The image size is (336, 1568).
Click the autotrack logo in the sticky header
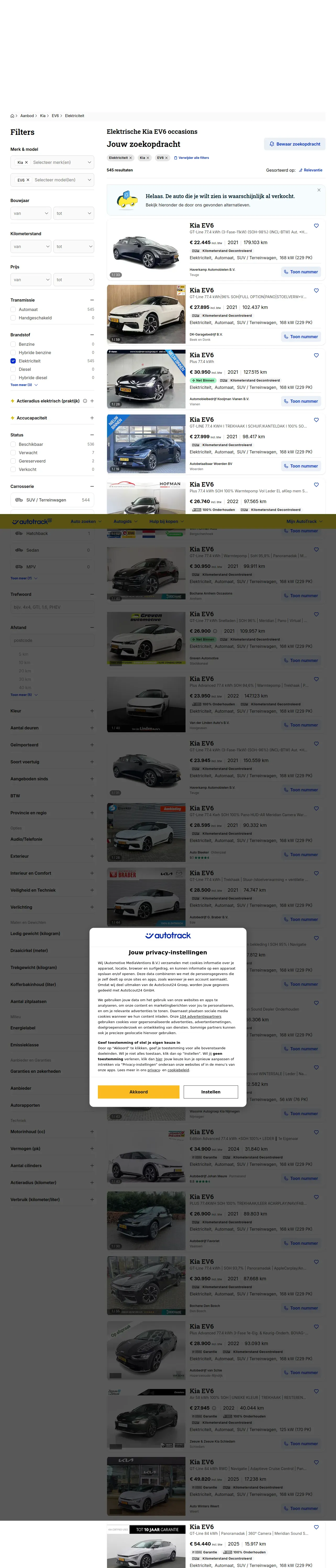32,522
